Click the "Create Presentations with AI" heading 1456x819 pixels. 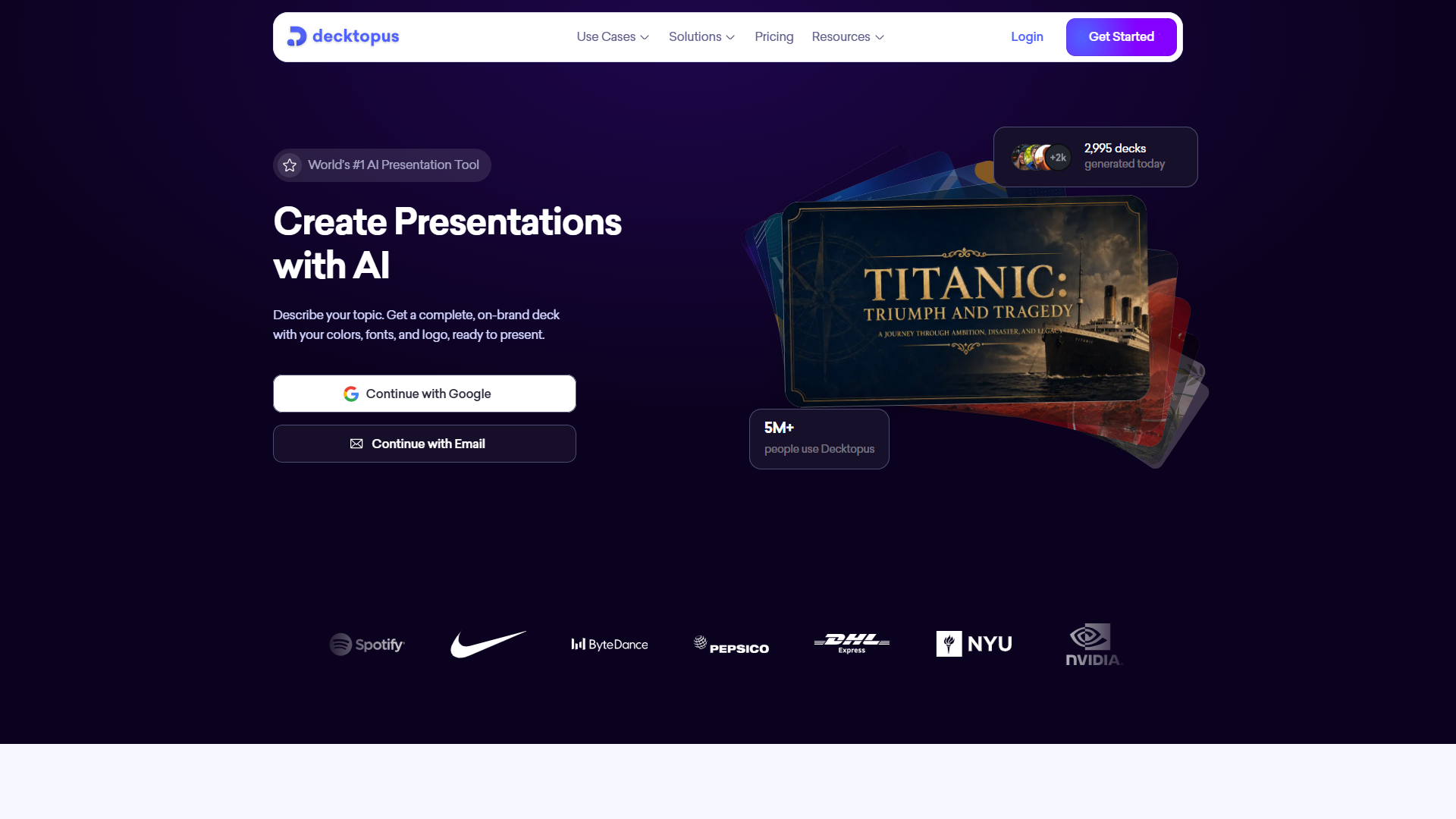click(447, 243)
